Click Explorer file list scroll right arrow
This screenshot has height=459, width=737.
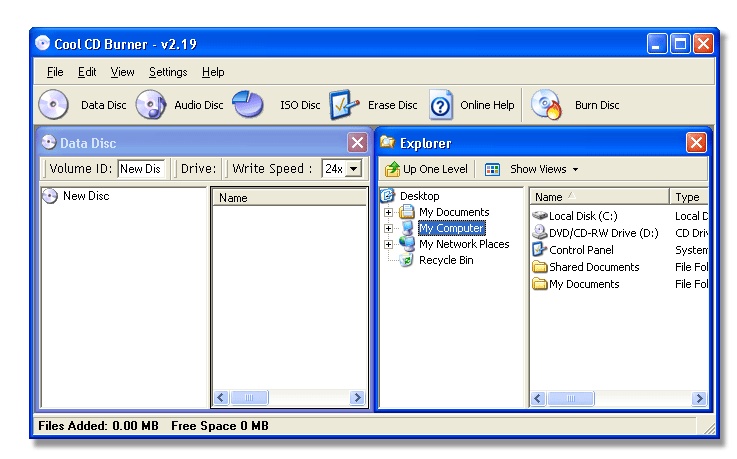[699, 398]
